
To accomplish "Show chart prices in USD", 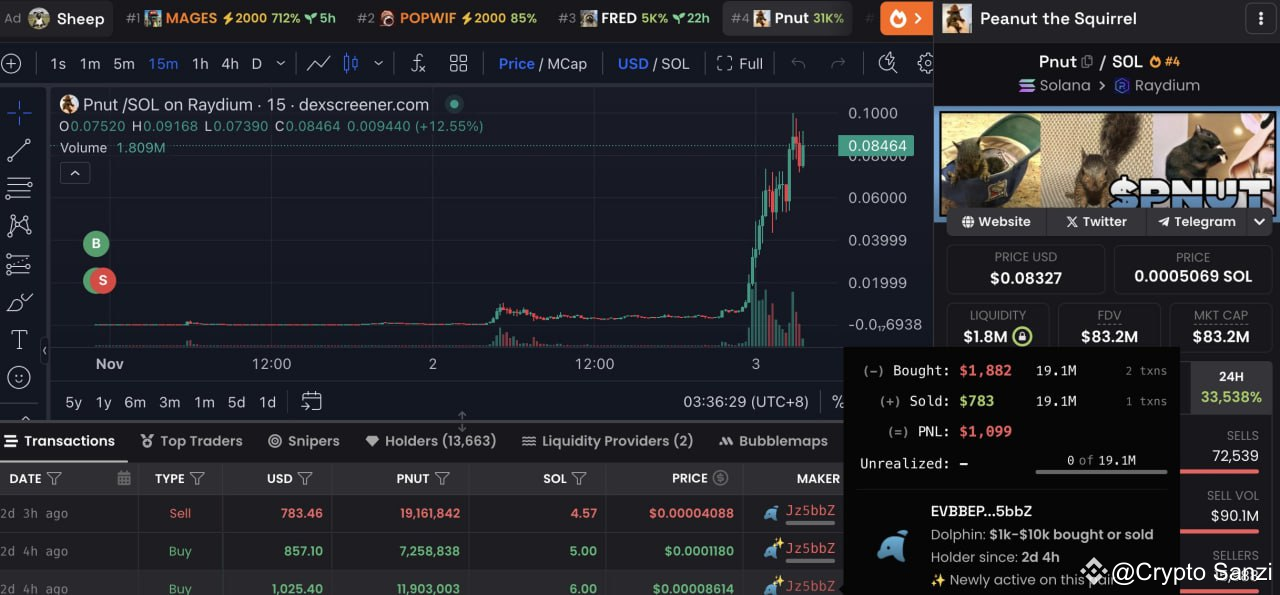I will point(633,64).
